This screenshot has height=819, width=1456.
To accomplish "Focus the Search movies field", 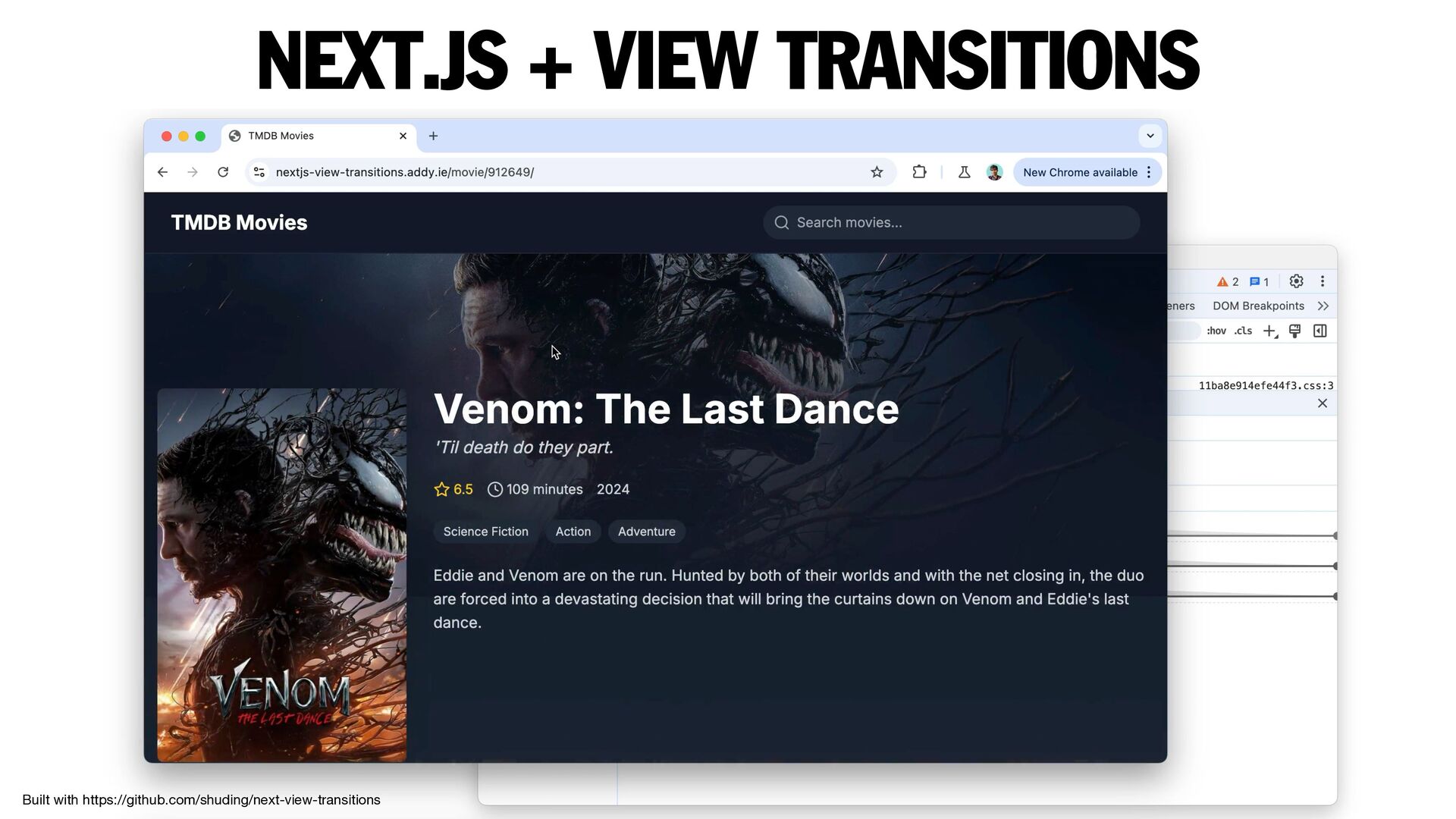I will point(951,222).
